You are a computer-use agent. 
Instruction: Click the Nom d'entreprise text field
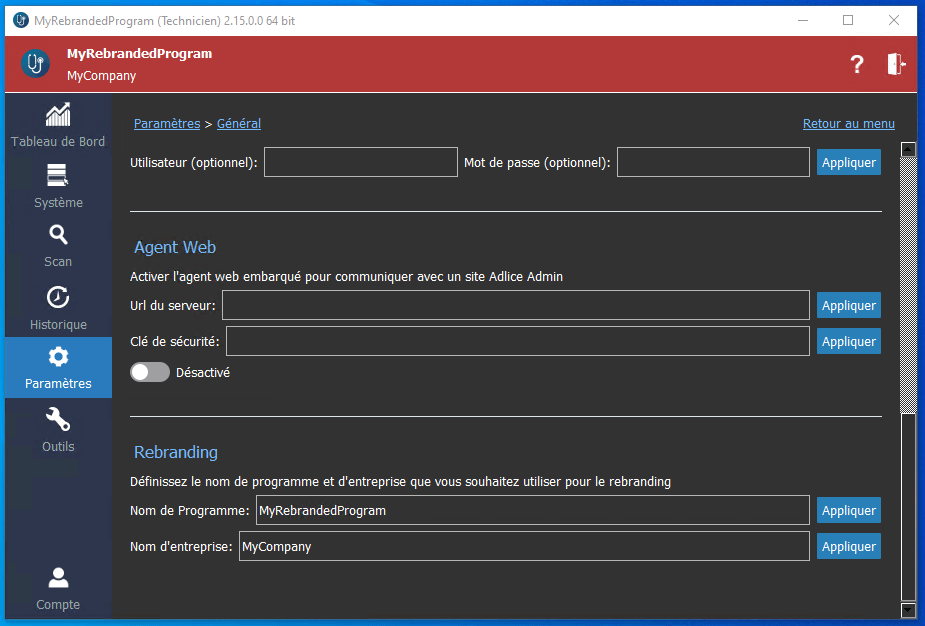click(x=524, y=547)
